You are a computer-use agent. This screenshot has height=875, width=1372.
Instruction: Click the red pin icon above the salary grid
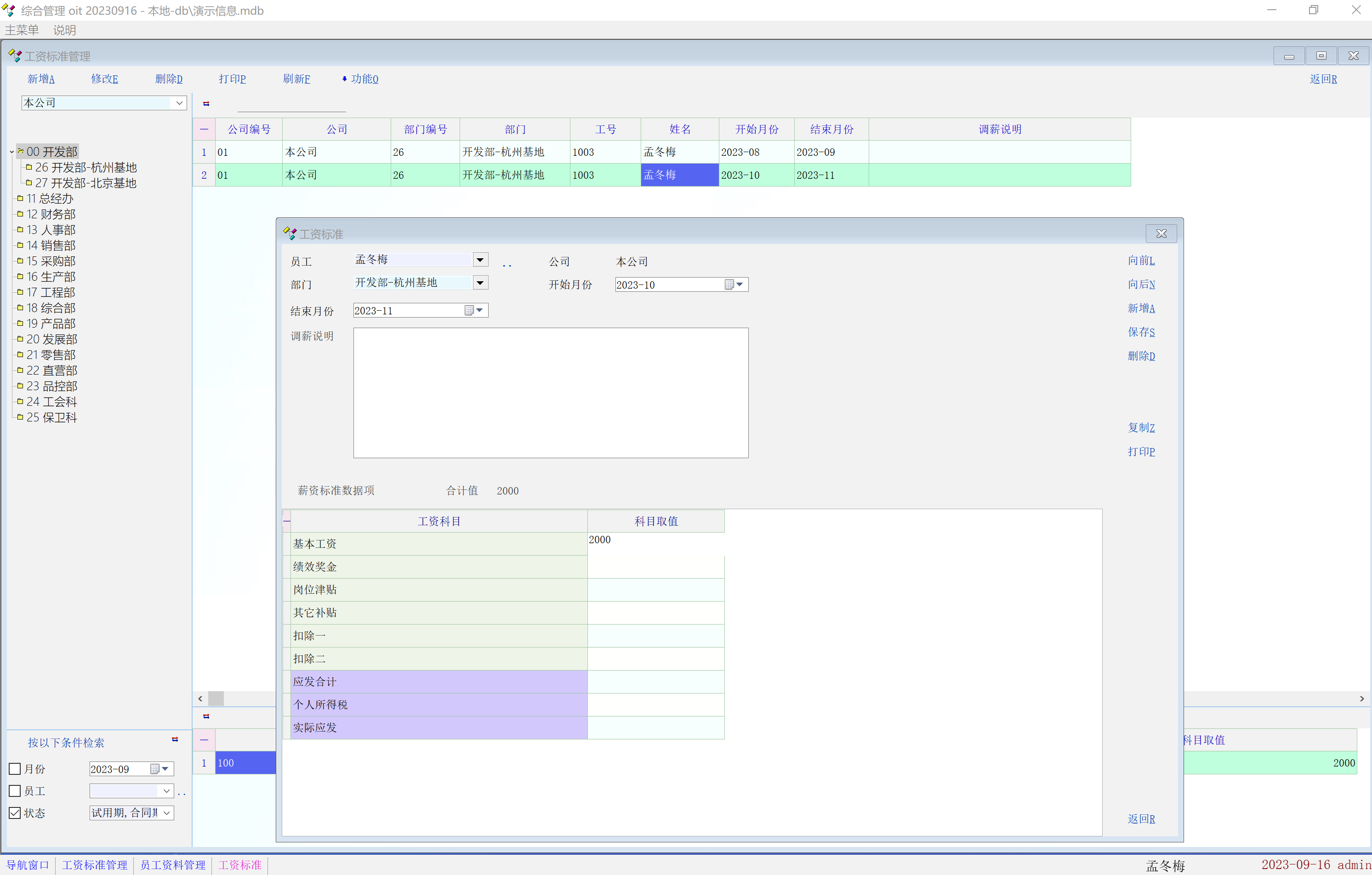click(x=206, y=104)
